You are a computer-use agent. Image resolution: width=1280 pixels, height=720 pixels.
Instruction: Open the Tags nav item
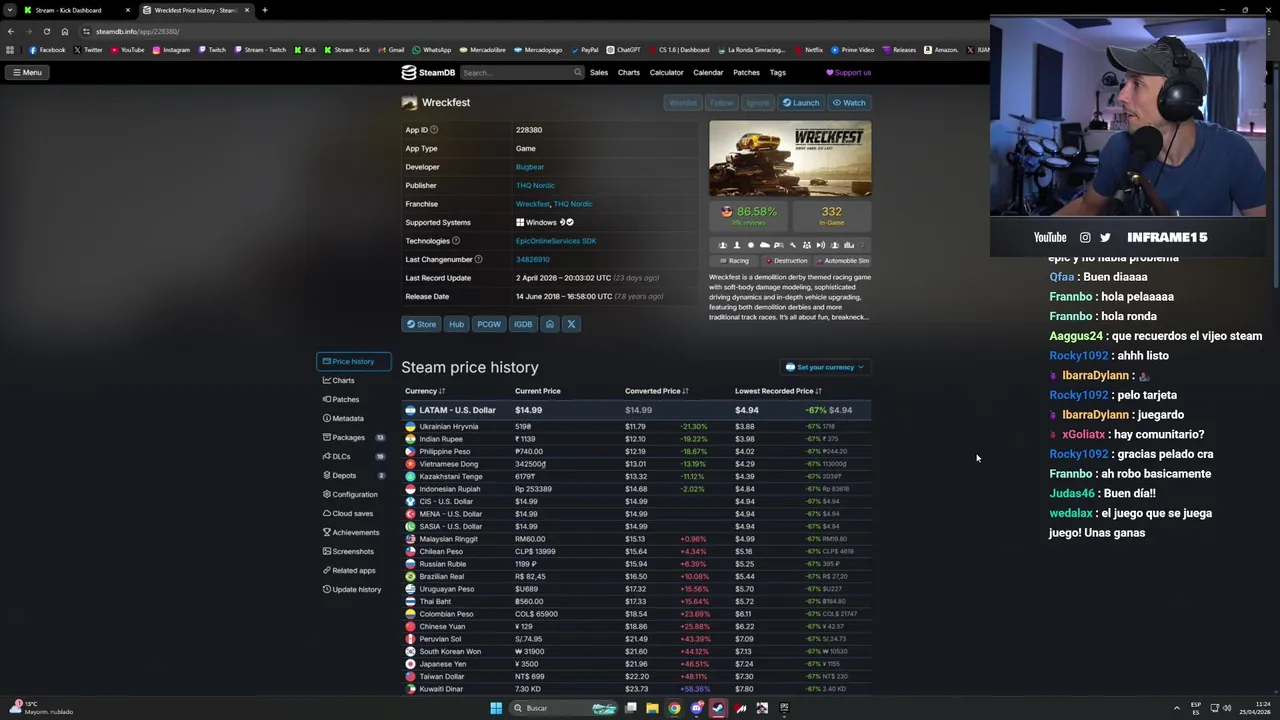(x=777, y=72)
